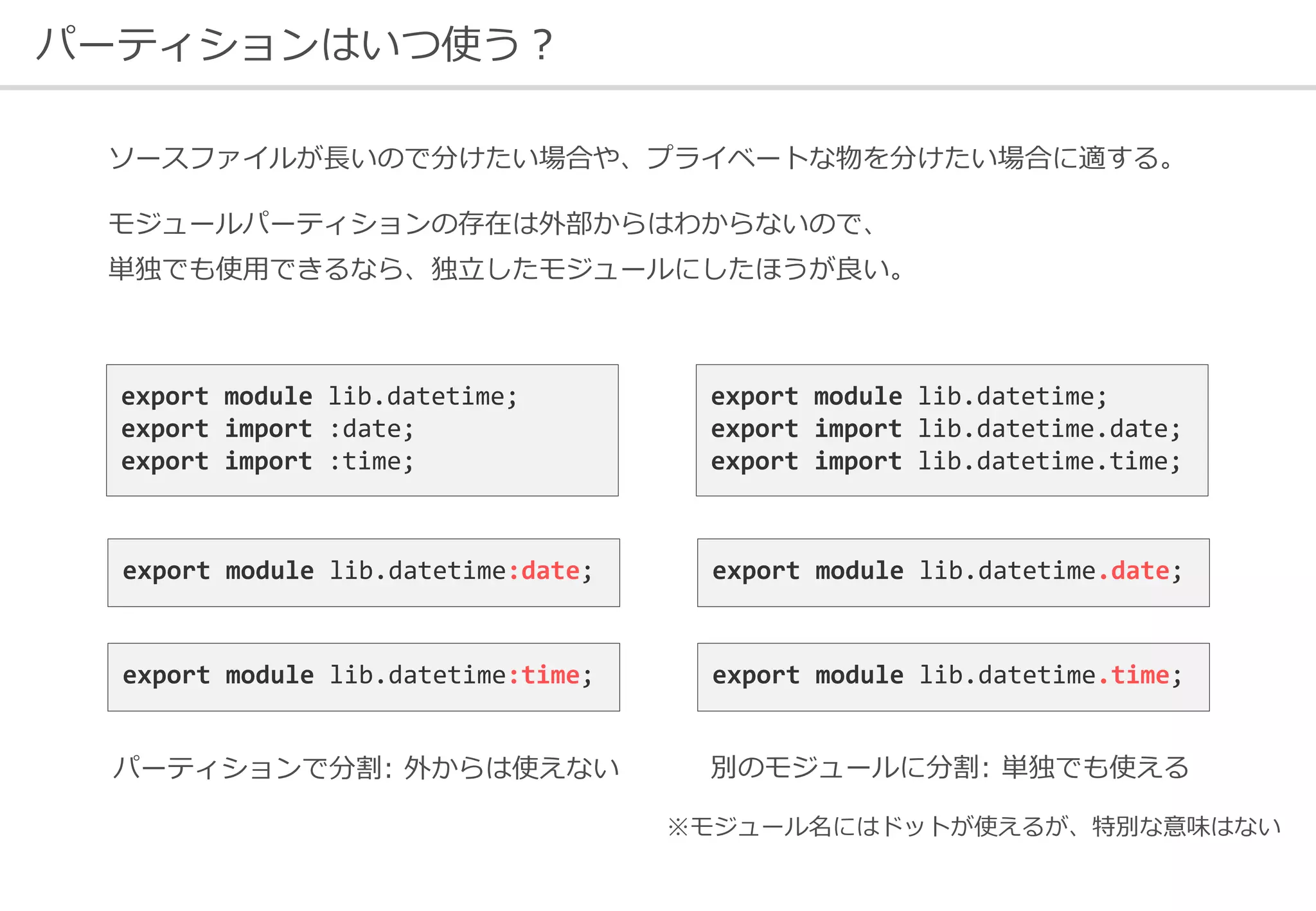This screenshot has height=911, width=1316.
Task: Click the right caption about separate modules
Action: point(950,767)
